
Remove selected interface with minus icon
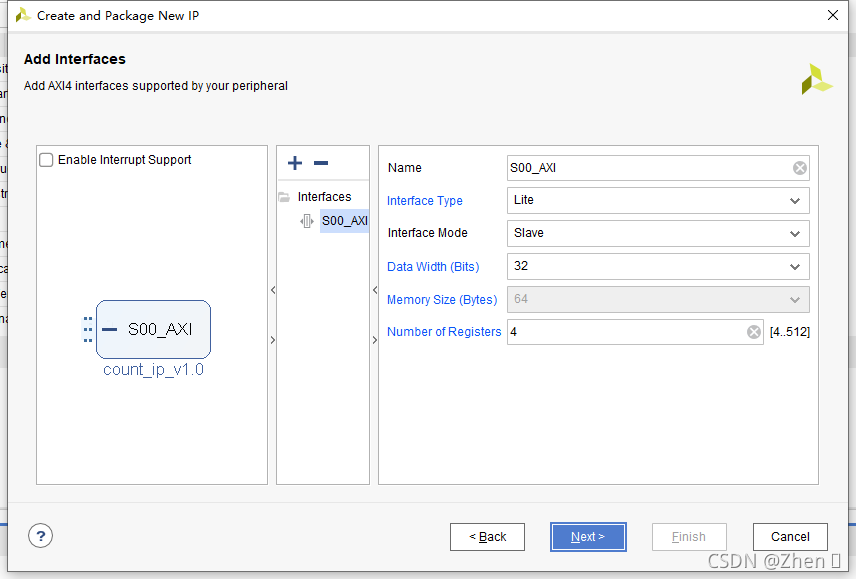click(x=321, y=163)
